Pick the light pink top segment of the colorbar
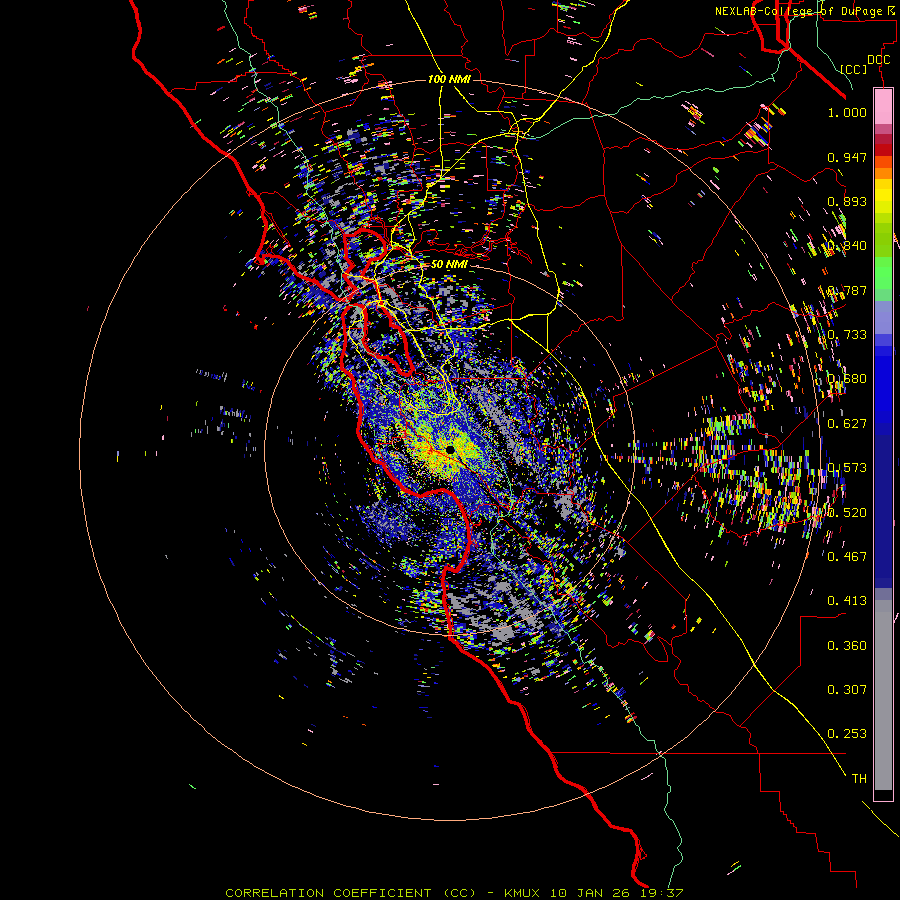The width and height of the screenshot is (900, 900). click(883, 106)
